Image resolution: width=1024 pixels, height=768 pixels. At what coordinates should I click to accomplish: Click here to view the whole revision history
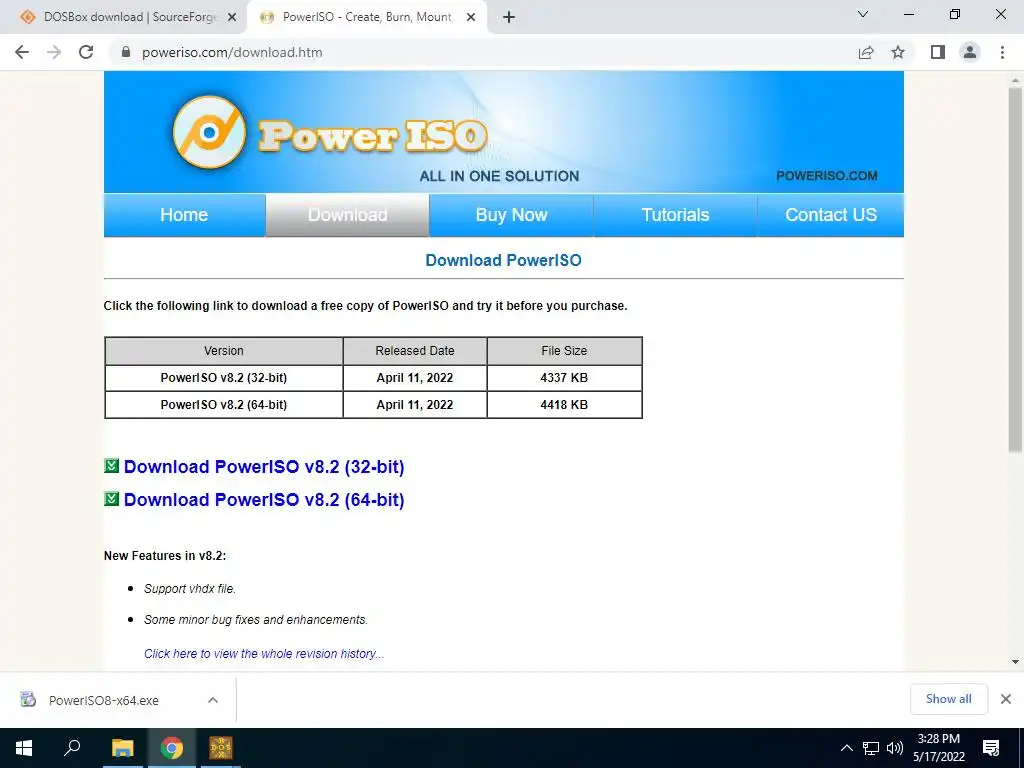(x=264, y=654)
